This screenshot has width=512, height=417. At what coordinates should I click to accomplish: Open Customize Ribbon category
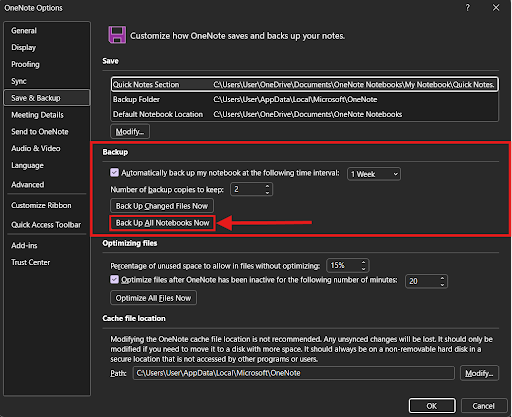(41, 205)
